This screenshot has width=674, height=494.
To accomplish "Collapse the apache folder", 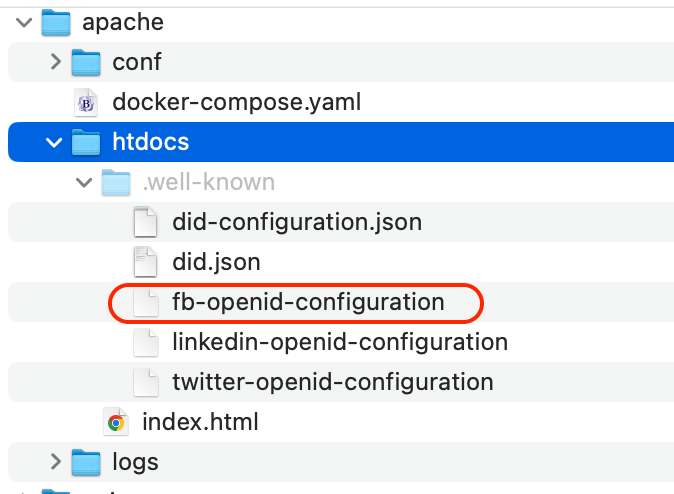I will (x=24, y=22).
